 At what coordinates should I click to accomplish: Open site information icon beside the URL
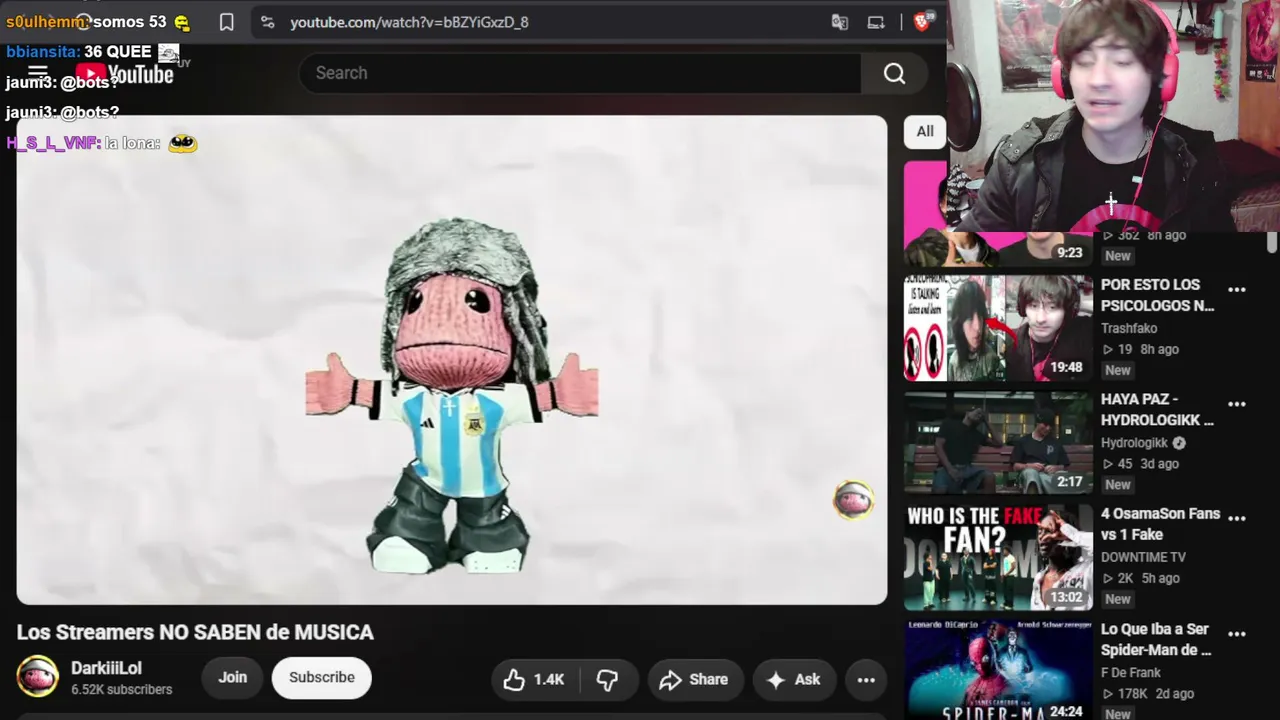267,22
